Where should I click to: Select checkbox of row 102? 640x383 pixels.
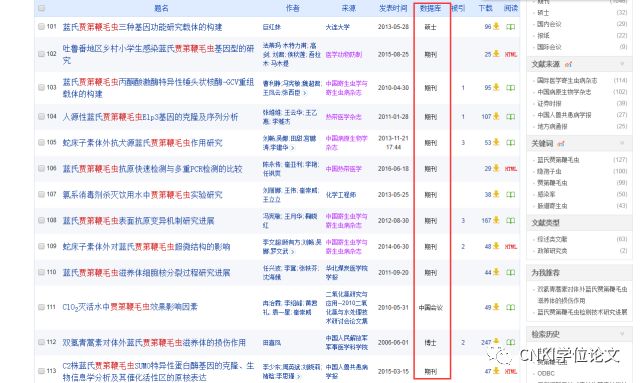point(42,54)
